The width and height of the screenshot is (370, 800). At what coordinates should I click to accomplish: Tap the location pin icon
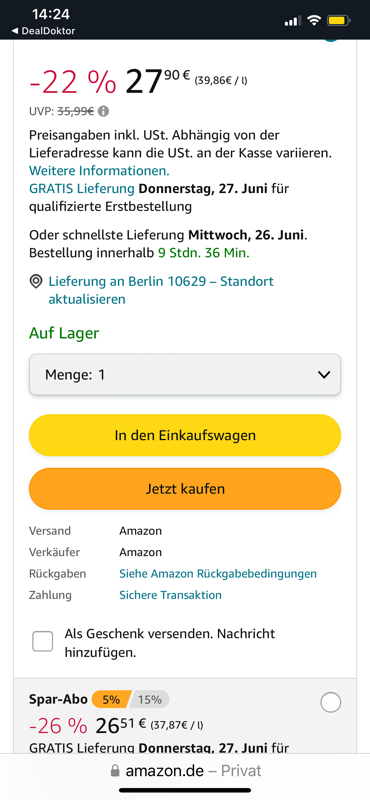[36, 281]
